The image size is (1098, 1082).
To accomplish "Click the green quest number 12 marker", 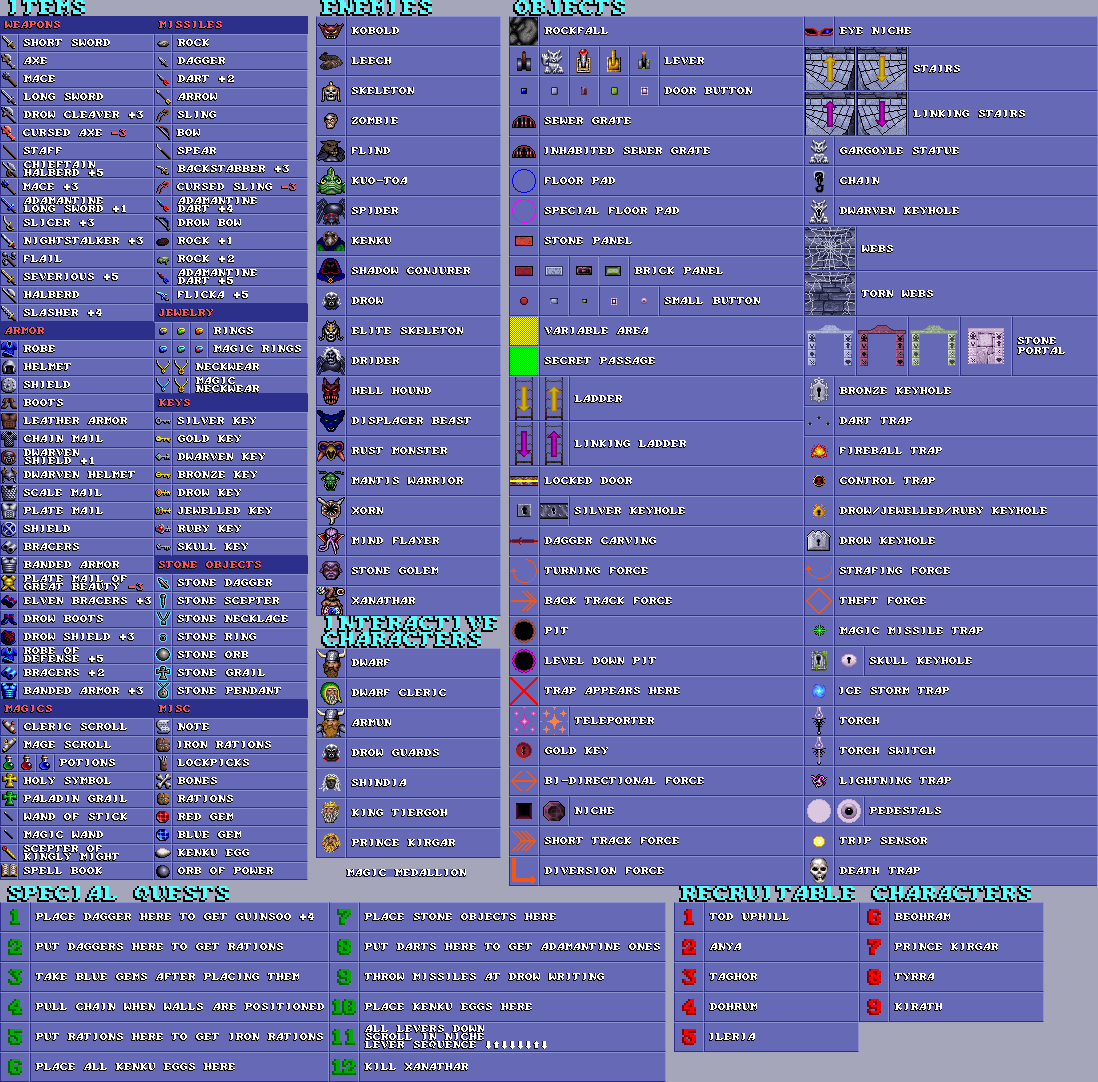I will coord(344,1067).
